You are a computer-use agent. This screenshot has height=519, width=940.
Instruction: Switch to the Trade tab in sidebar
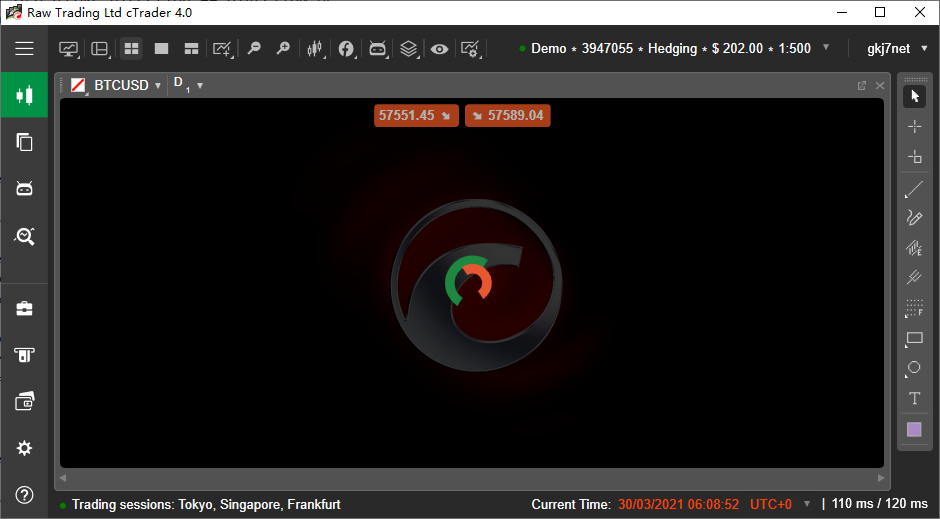[x=24, y=96]
